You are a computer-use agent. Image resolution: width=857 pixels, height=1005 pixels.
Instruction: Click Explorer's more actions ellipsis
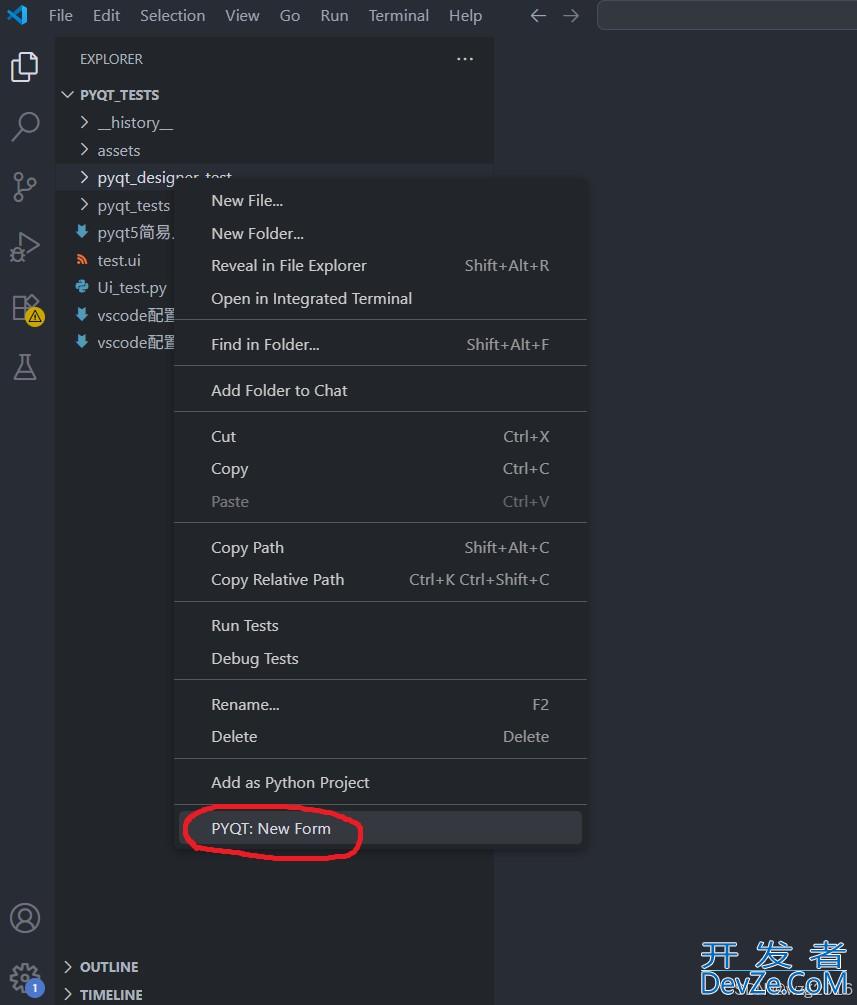tap(465, 59)
